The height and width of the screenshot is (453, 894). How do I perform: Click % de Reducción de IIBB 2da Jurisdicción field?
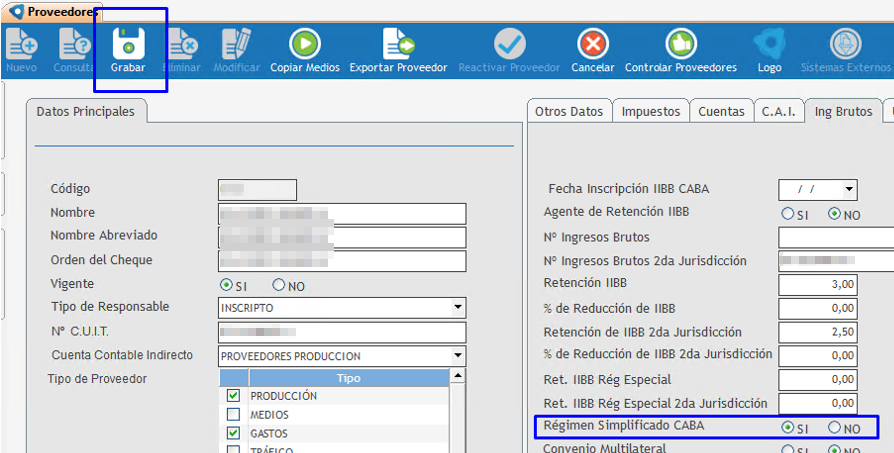click(x=818, y=356)
